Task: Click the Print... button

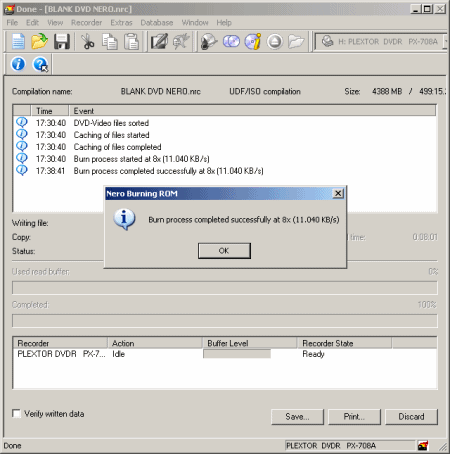Action: 354,417
